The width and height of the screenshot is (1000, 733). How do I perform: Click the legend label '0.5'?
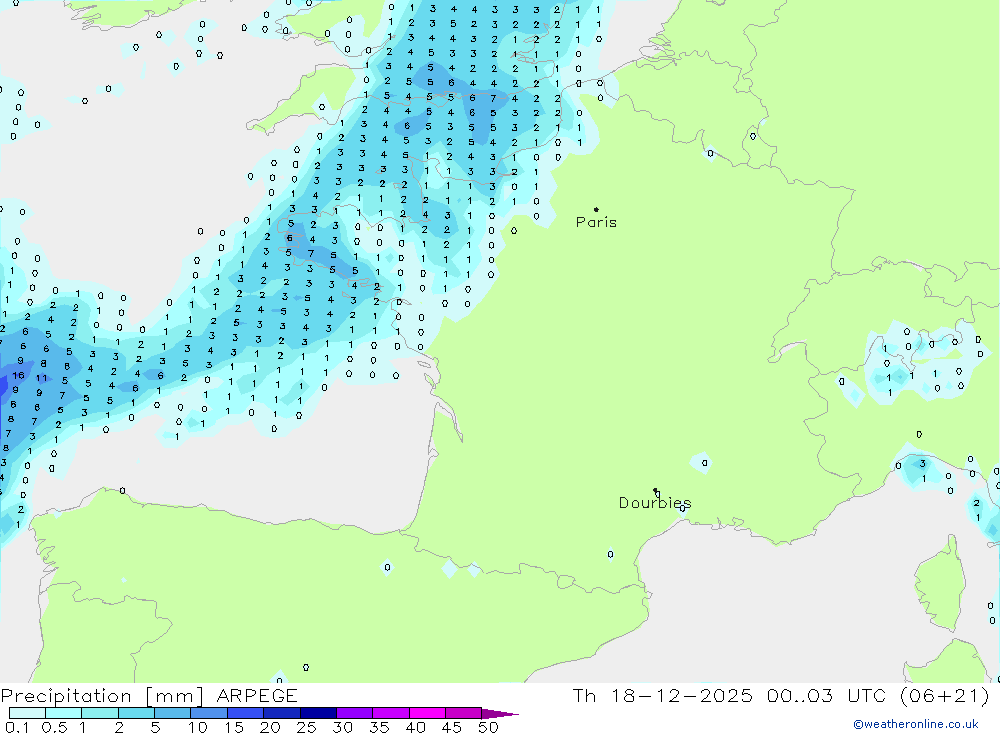coord(54,727)
